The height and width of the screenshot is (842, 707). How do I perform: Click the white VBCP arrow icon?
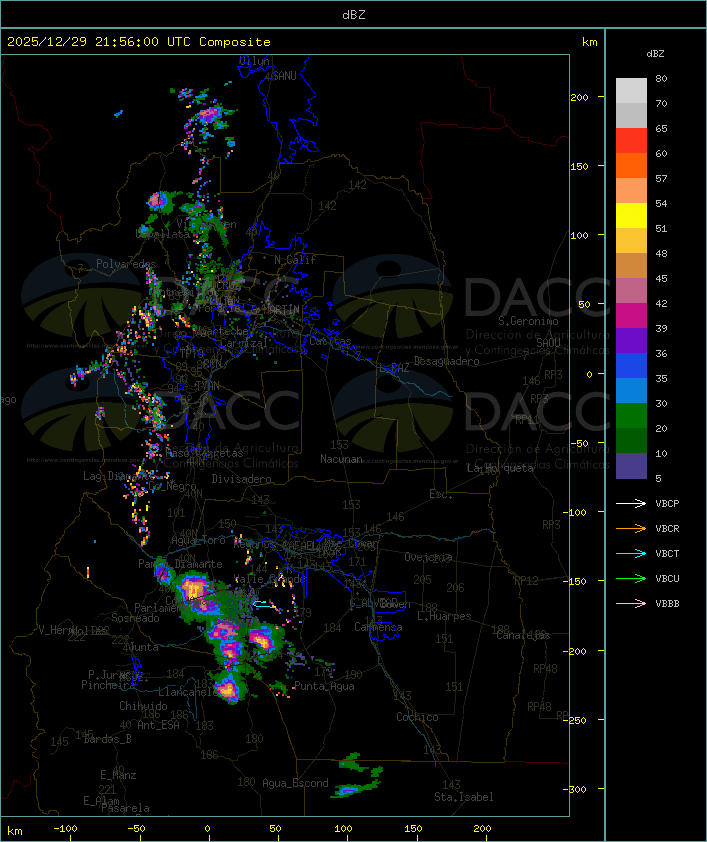tap(631, 503)
